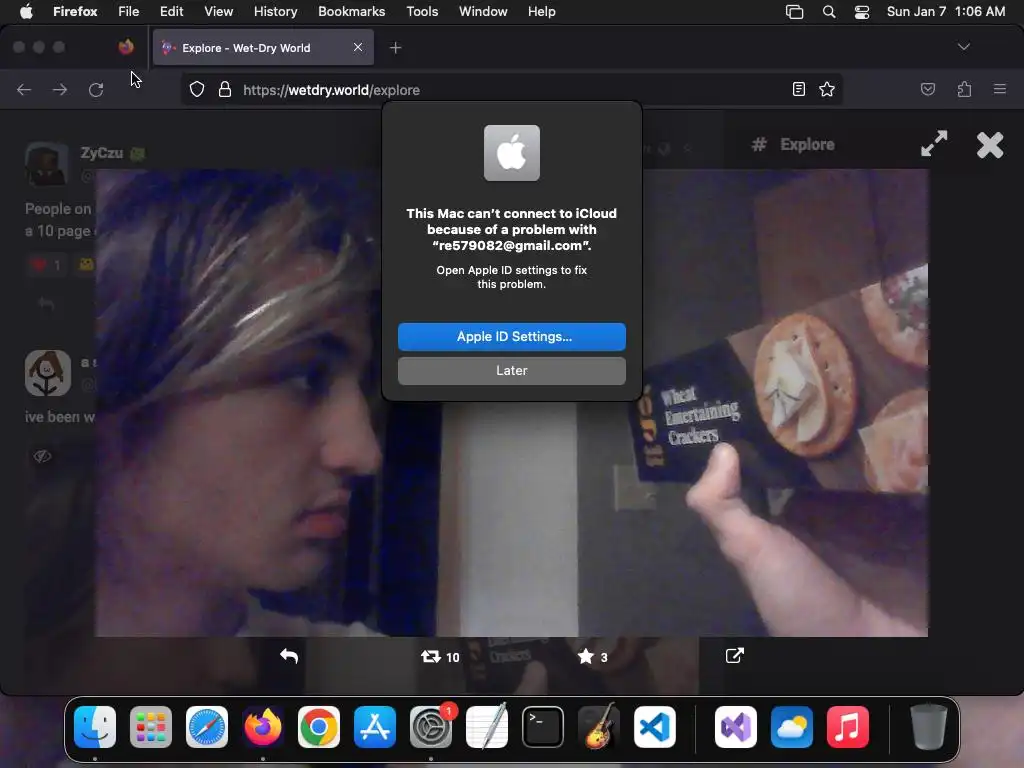1024x768 pixels.
Task: Launch Safari from the dock
Action: pyautogui.click(x=207, y=727)
